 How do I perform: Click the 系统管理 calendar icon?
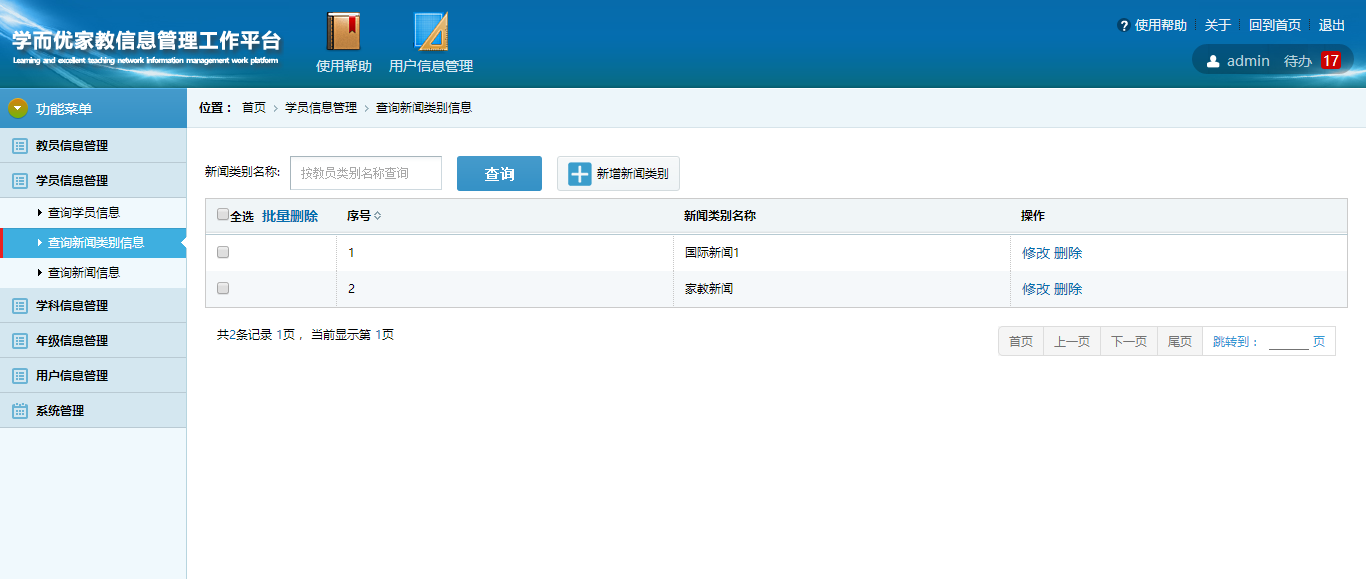coord(19,411)
